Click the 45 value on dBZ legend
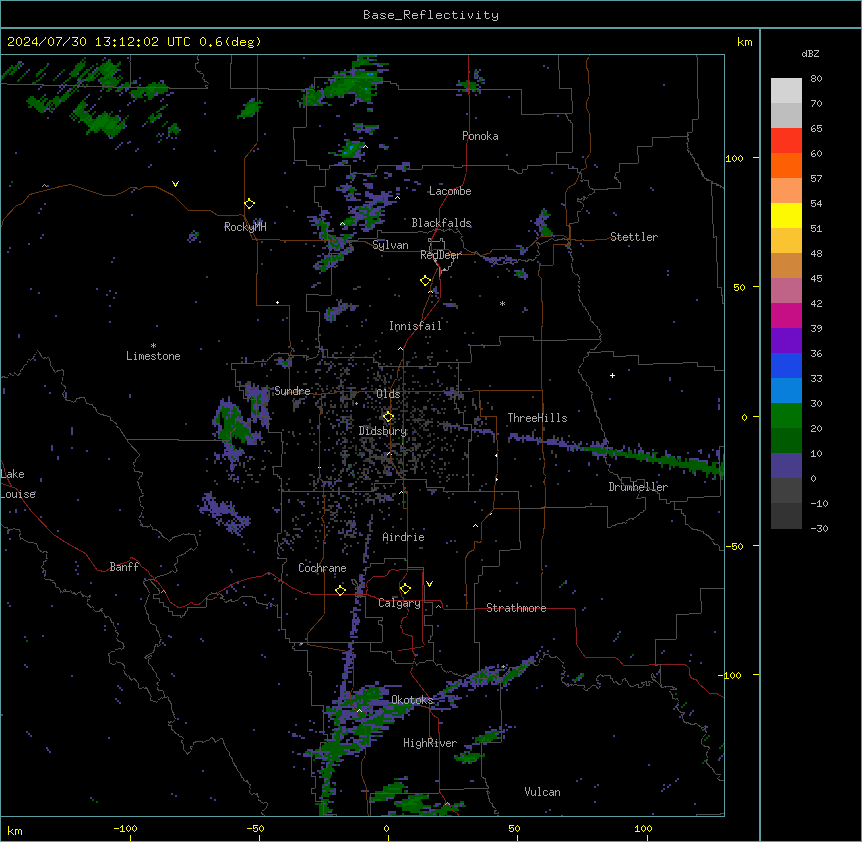Image resolution: width=862 pixels, height=842 pixels. (816, 279)
